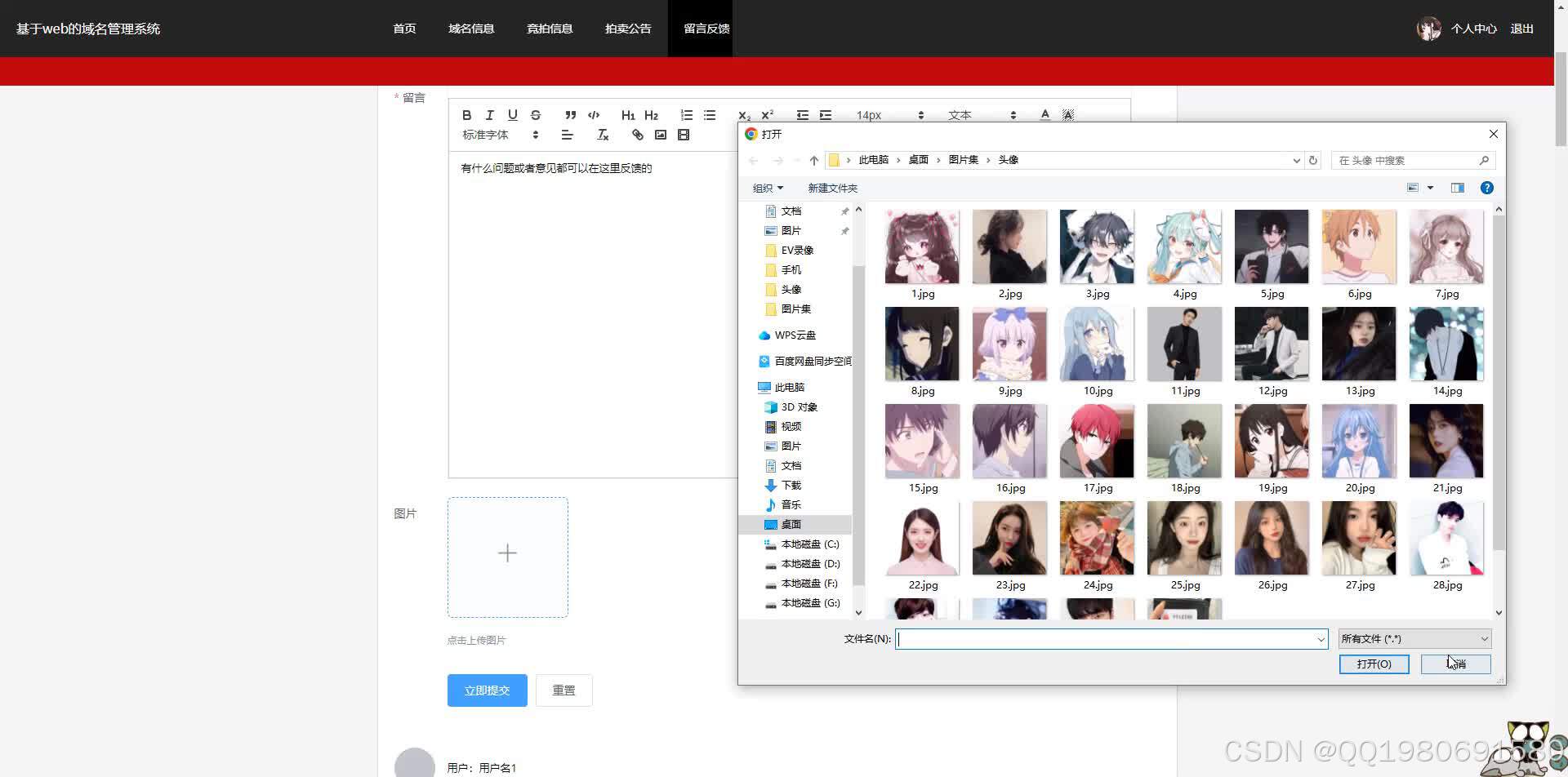This screenshot has height=777, width=1568.
Task: Apply bold formatting in the editor
Action: pos(467,115)
